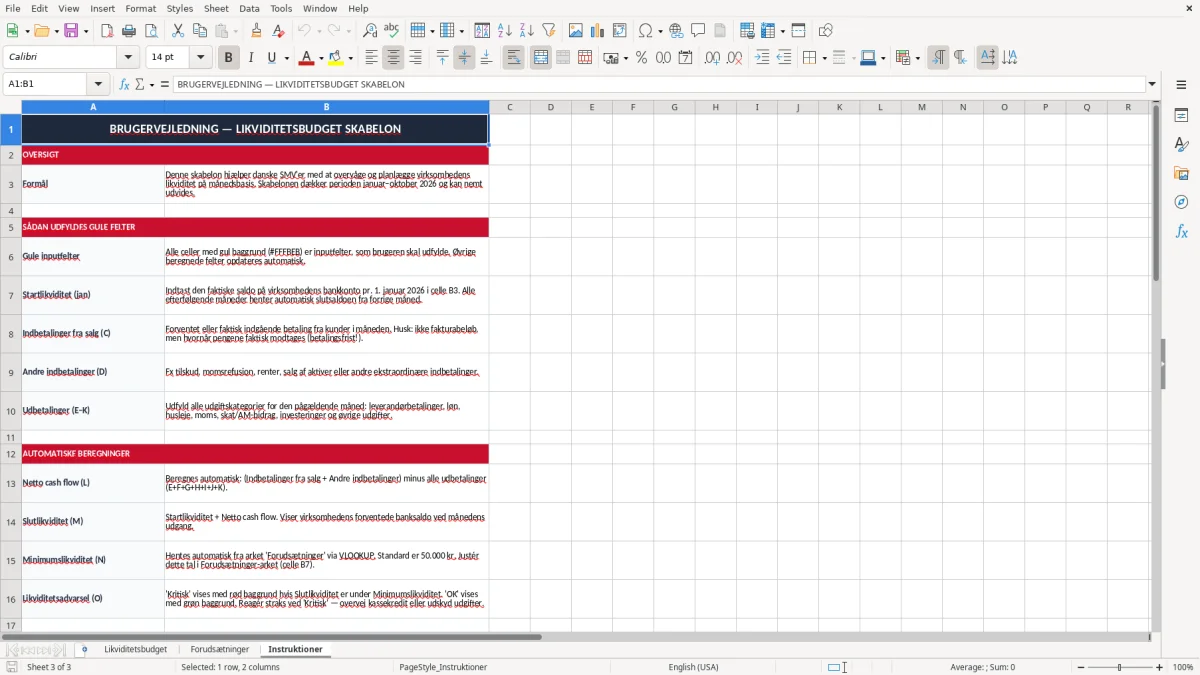Open the Format menu
Screen dimensions: 1200x675
pyautogui.click(x=140, y=8)
